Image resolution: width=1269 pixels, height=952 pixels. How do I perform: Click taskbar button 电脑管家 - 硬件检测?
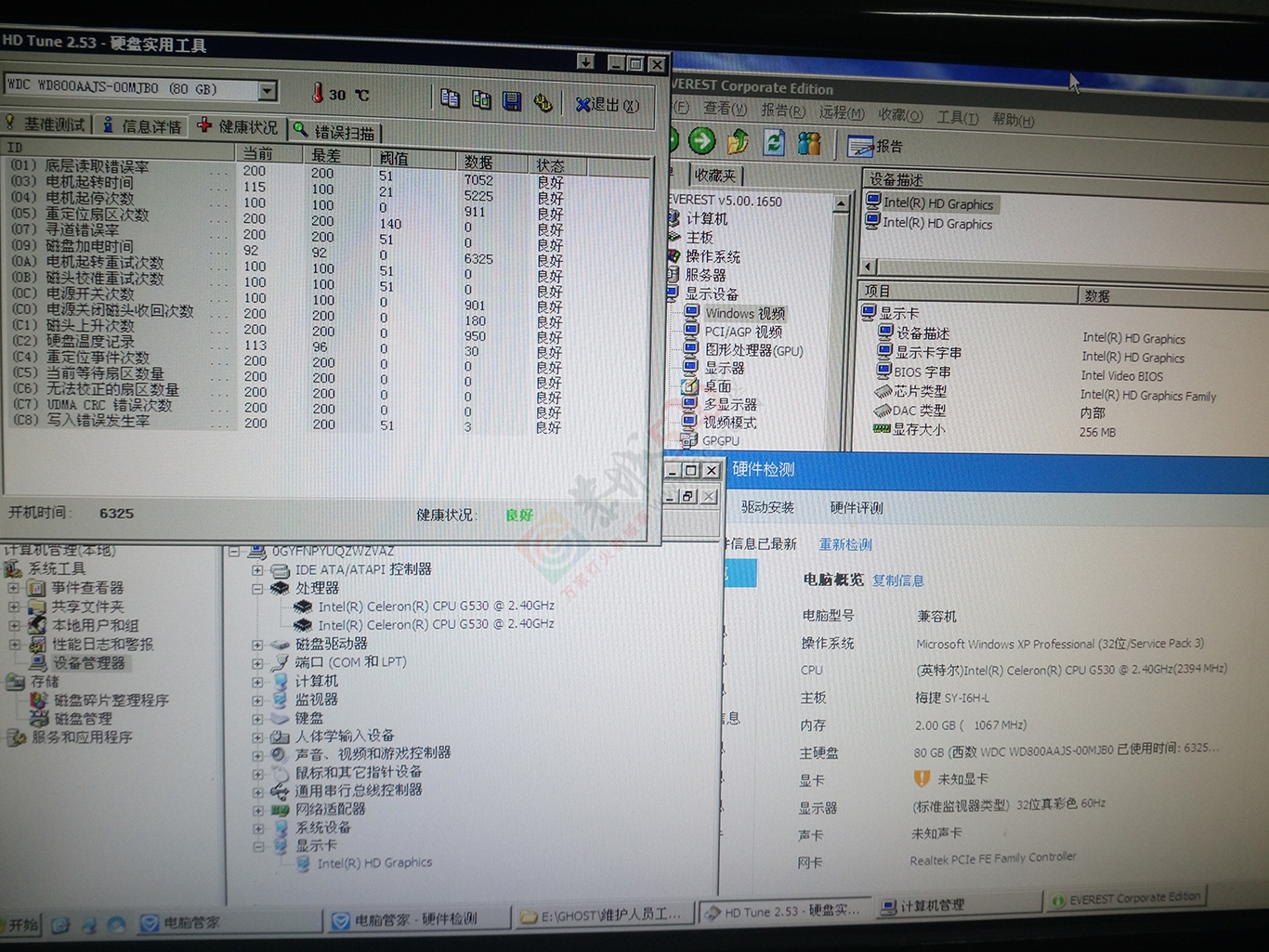coord(417,919)
